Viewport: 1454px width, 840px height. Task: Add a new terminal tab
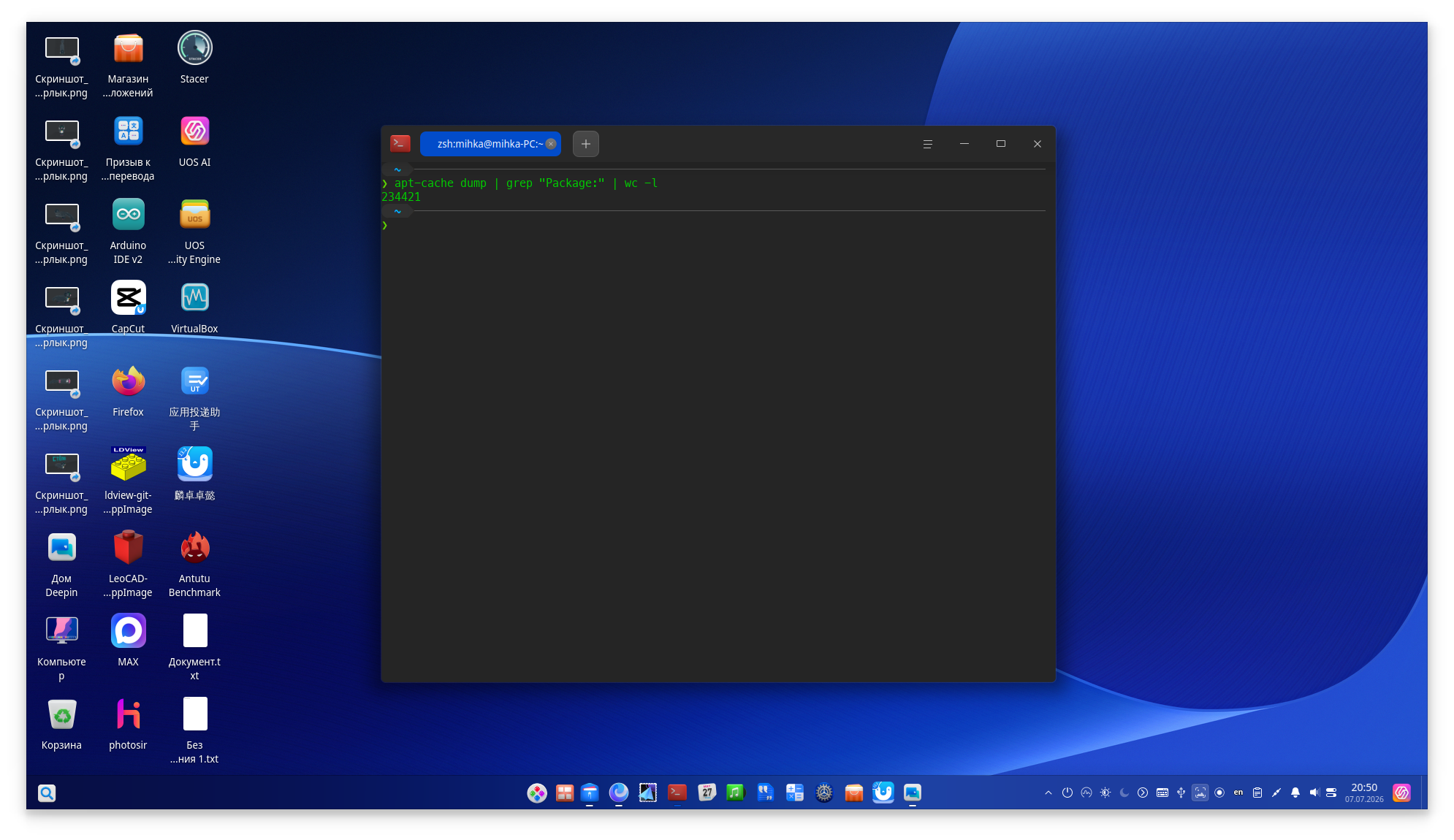(586, 144)
